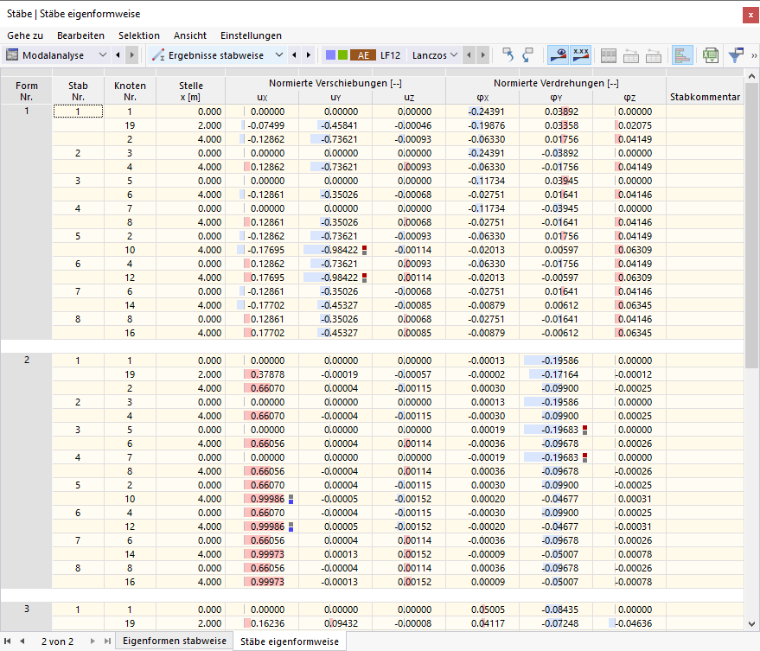Toggle the x.xx values display button
Image resolution: width=760 pixels, height=651 pixels.
pos(581,55)
